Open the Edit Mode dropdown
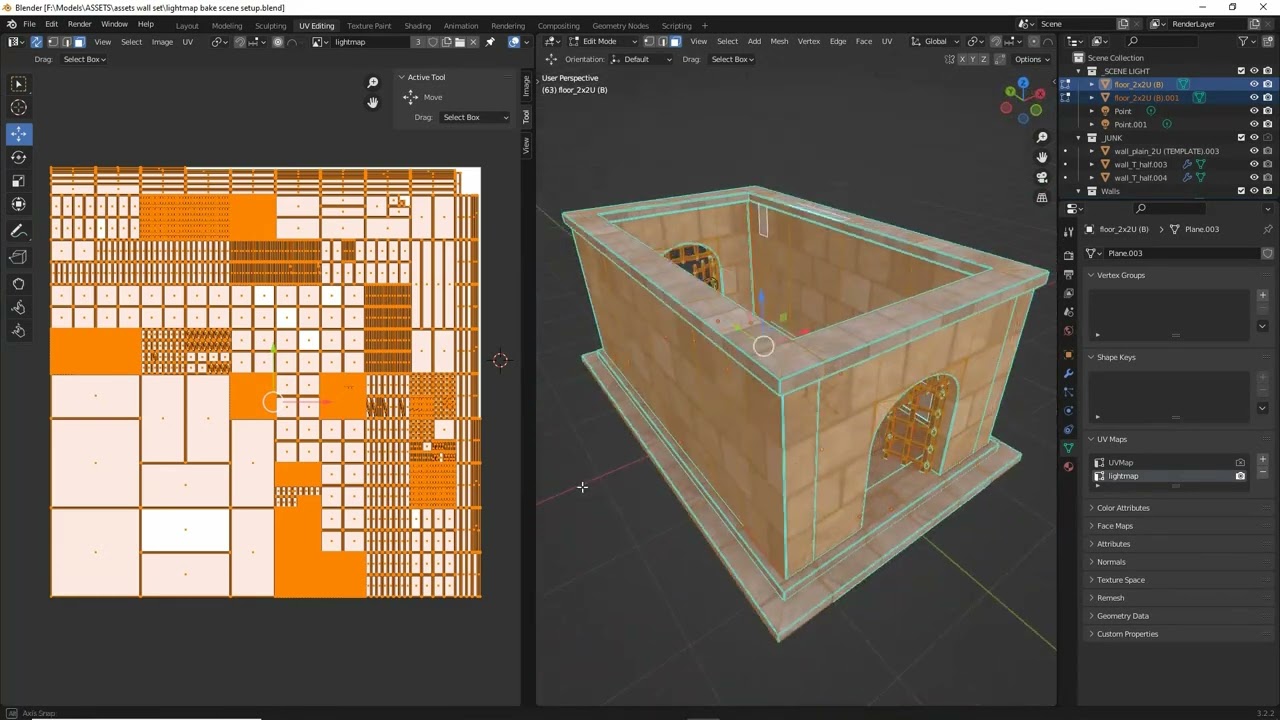Screen dimensions: 1280x720 pyautogui.click(x=603, y=42)
